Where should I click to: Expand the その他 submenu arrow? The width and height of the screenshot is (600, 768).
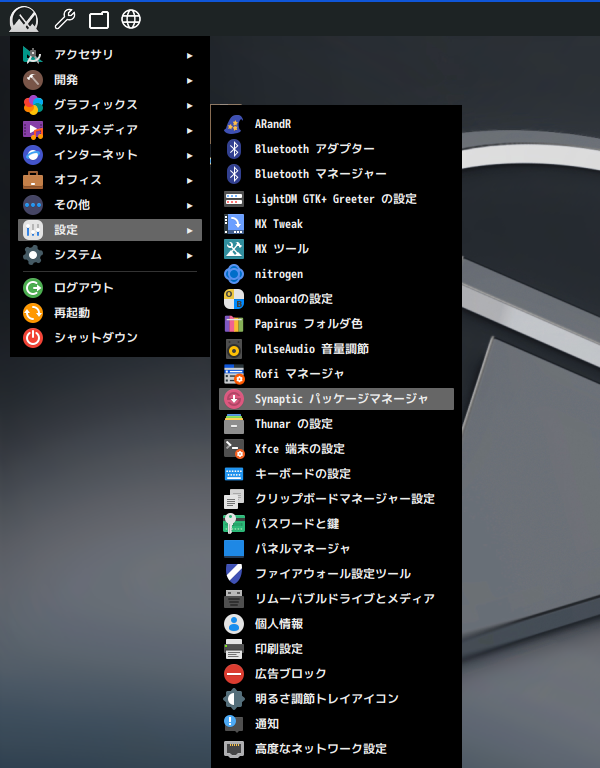pyautogui.click(x=190, y=205)
